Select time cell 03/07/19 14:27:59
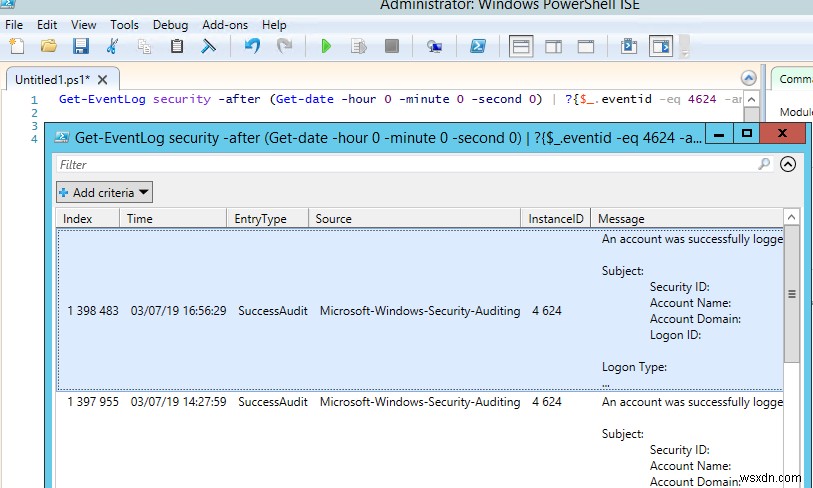This screenshot has width=813, height=488. pyautogui.click(x=178, y=402)
